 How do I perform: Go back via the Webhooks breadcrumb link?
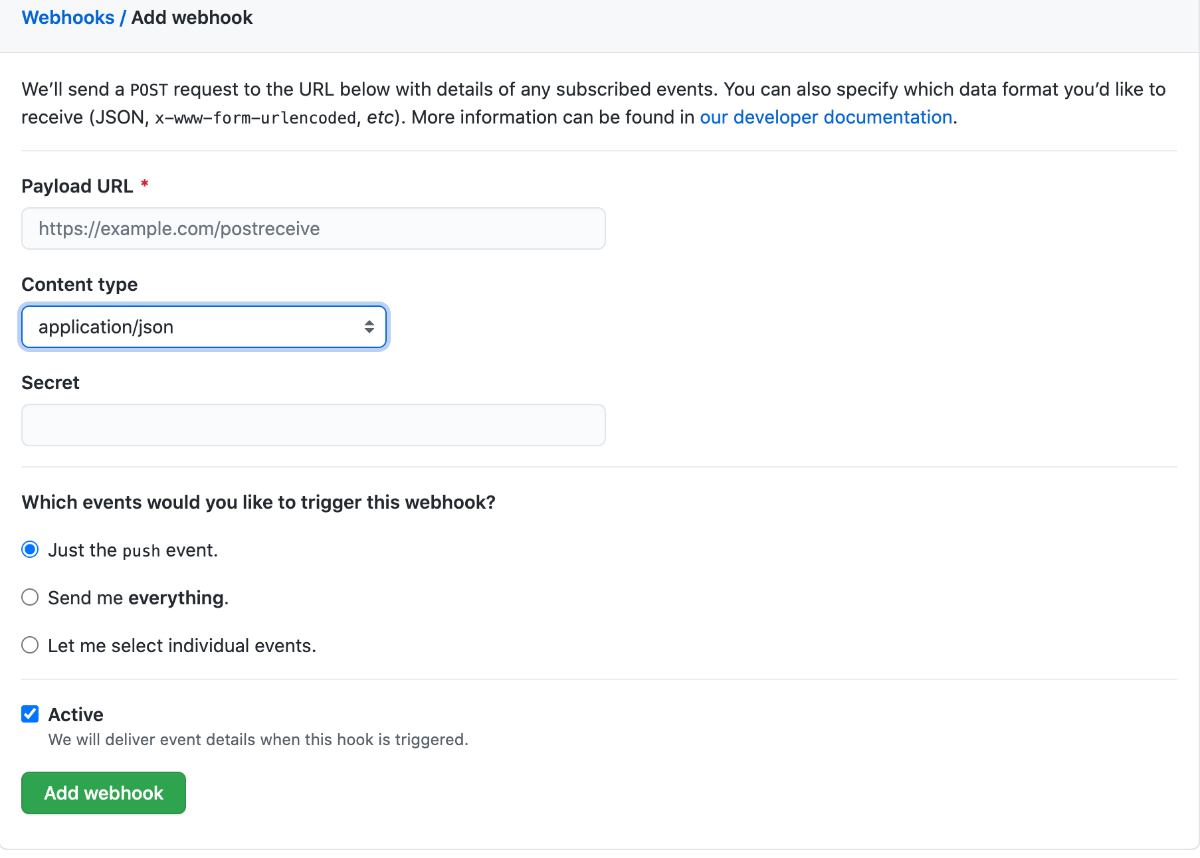click(68, 17)
